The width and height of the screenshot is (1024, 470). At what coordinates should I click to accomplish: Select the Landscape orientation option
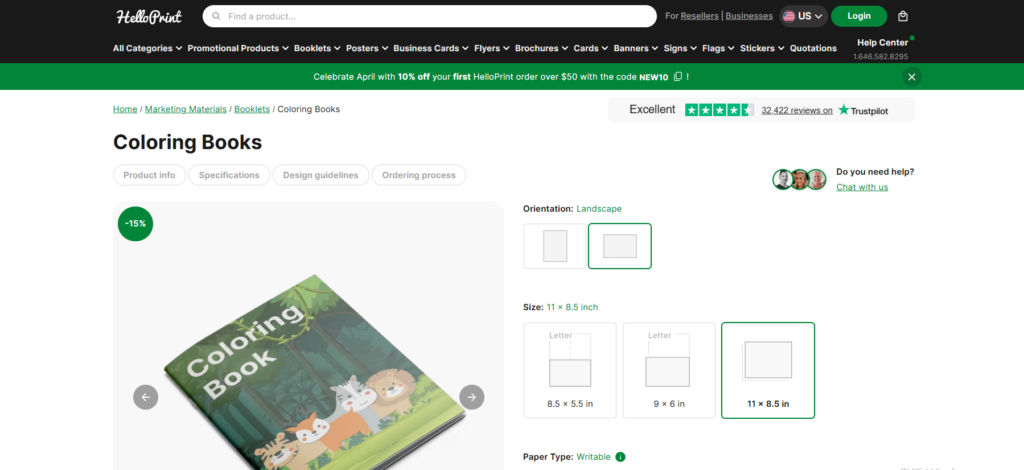[x=620, y=246]
